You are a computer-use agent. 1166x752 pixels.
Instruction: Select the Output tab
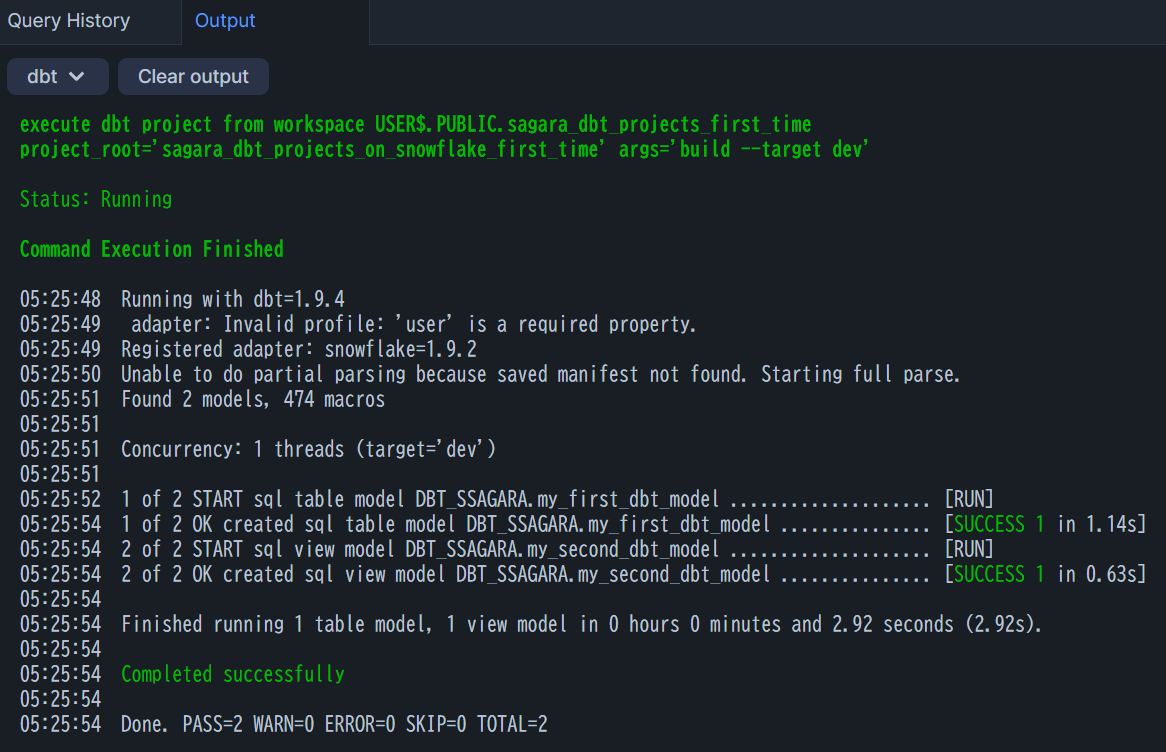click(x=225, y=21)
